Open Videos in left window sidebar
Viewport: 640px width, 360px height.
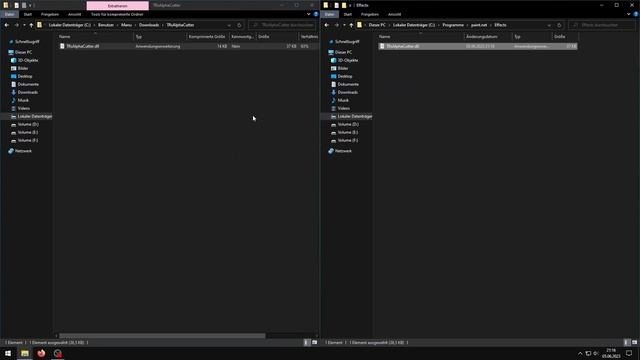pyautogui.click(x=23, y=108)
